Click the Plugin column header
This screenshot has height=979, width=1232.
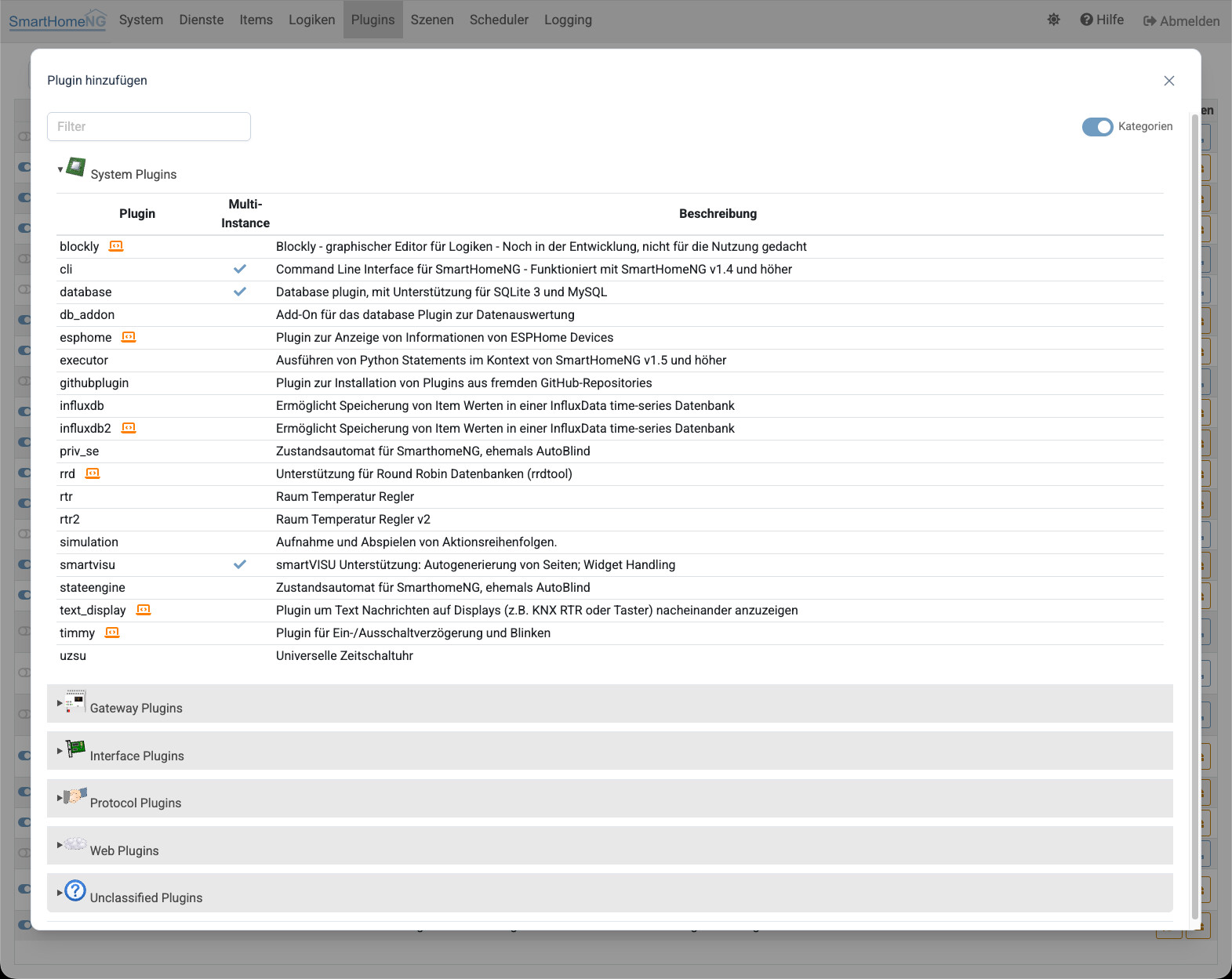click(x=137, y=213)
